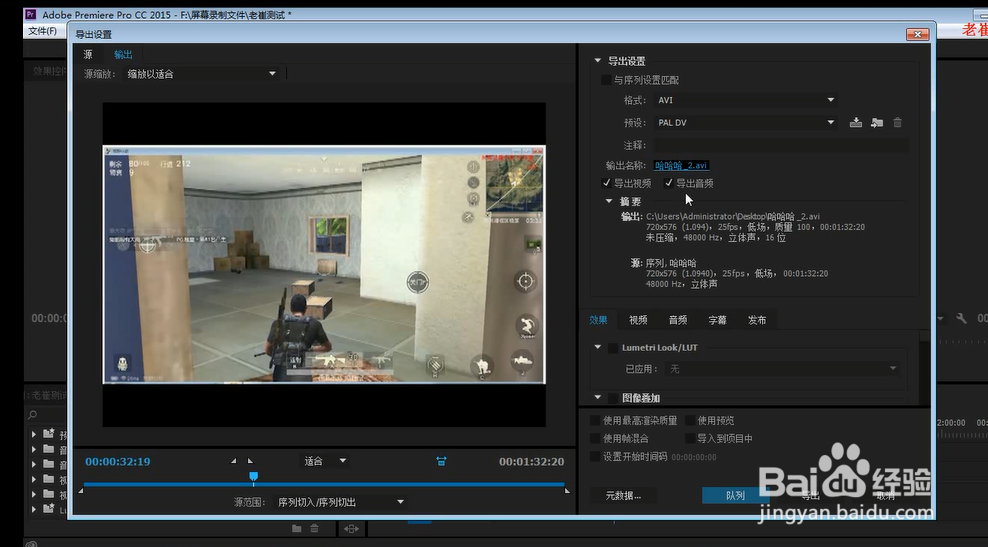The height and width of the screenshot is (547, 988).
Task: Open the 源范围 dropdown
Action: [x=340, y=502]
